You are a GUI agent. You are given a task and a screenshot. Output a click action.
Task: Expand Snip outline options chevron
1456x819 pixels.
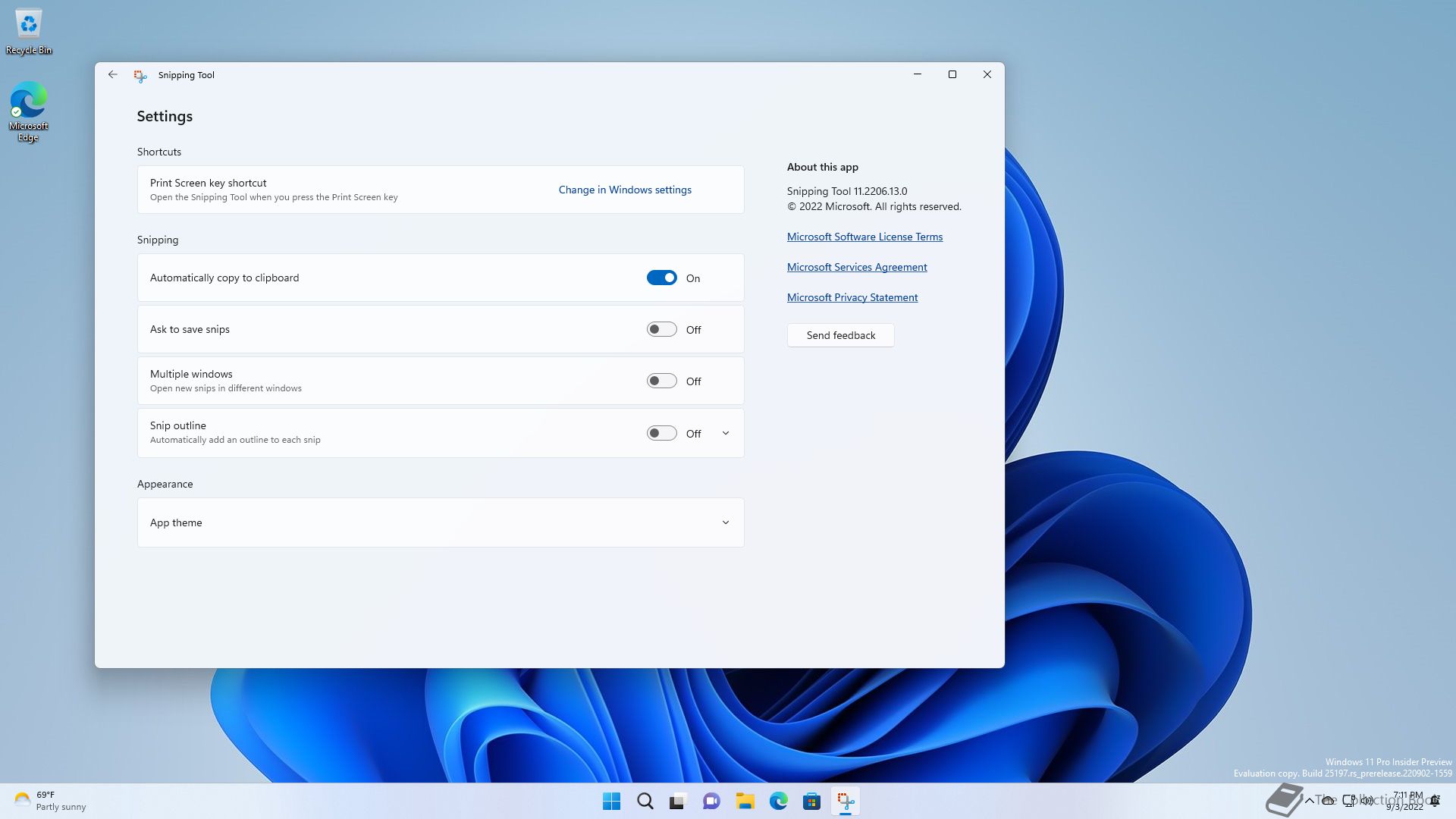[726, 433]
